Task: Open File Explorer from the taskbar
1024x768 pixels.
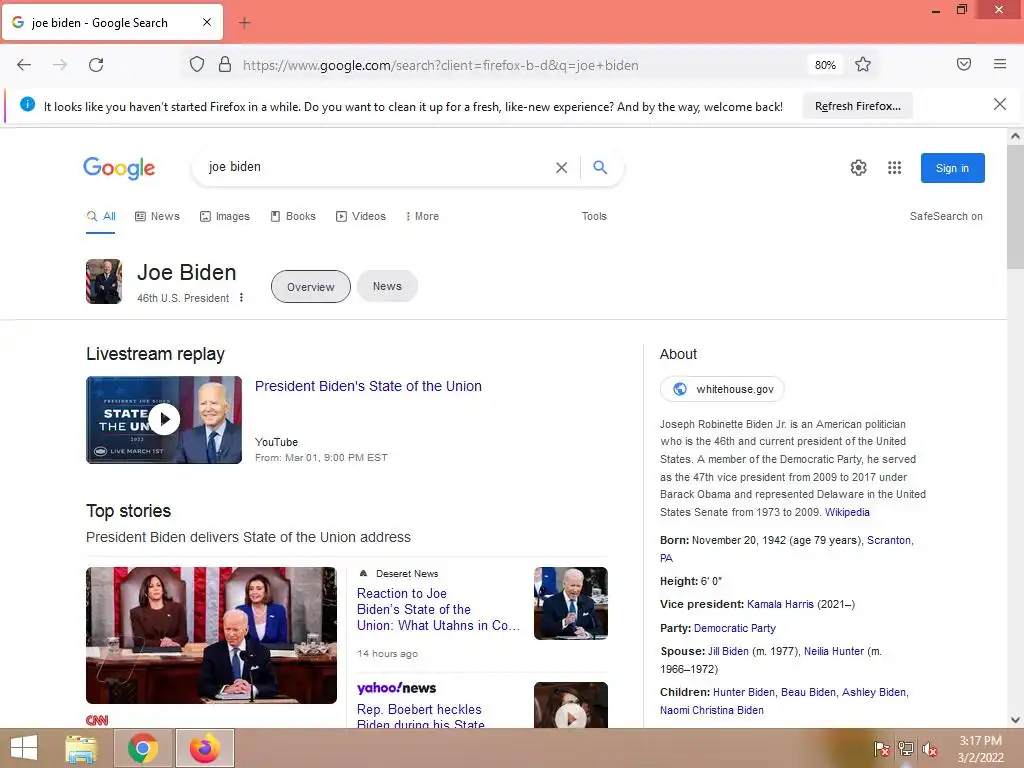Action: click(x=81, y=748)
